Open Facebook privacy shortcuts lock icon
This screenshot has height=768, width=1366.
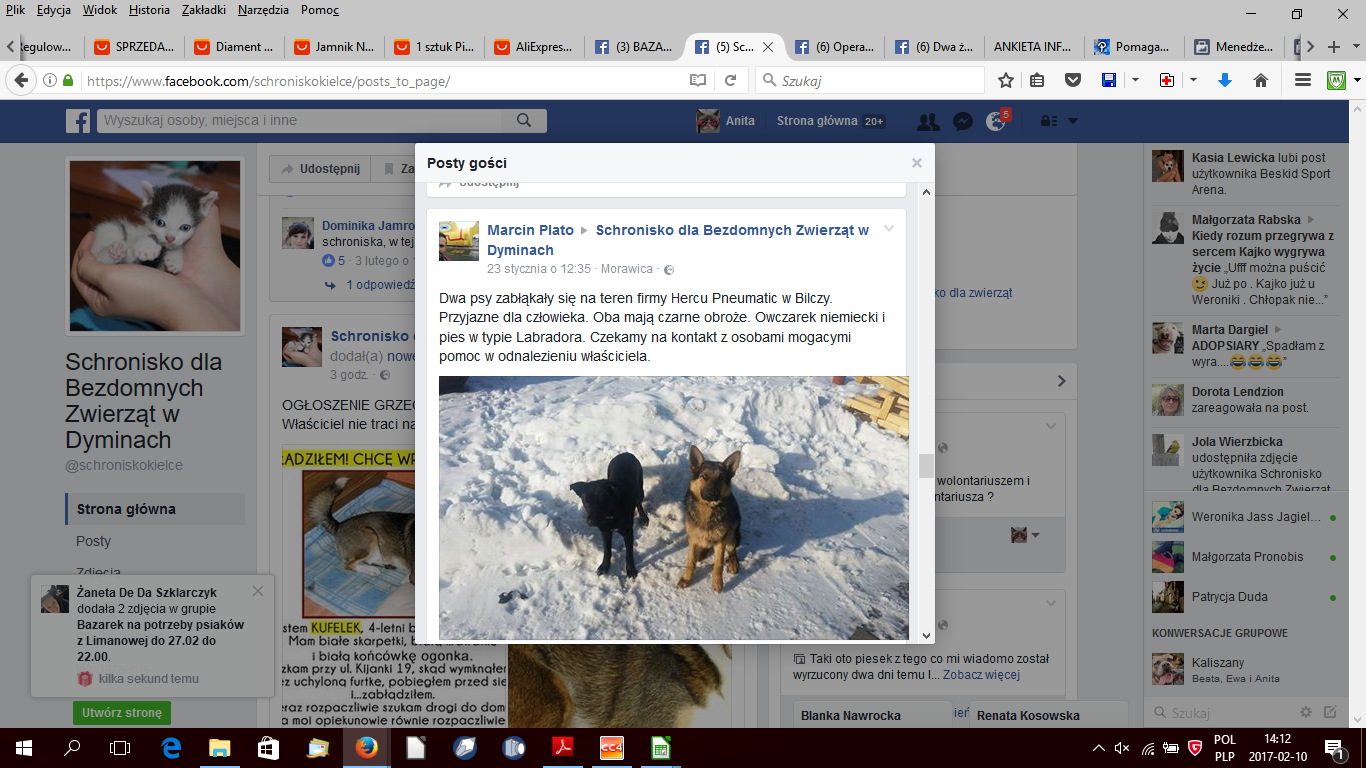pos(1049,121)
